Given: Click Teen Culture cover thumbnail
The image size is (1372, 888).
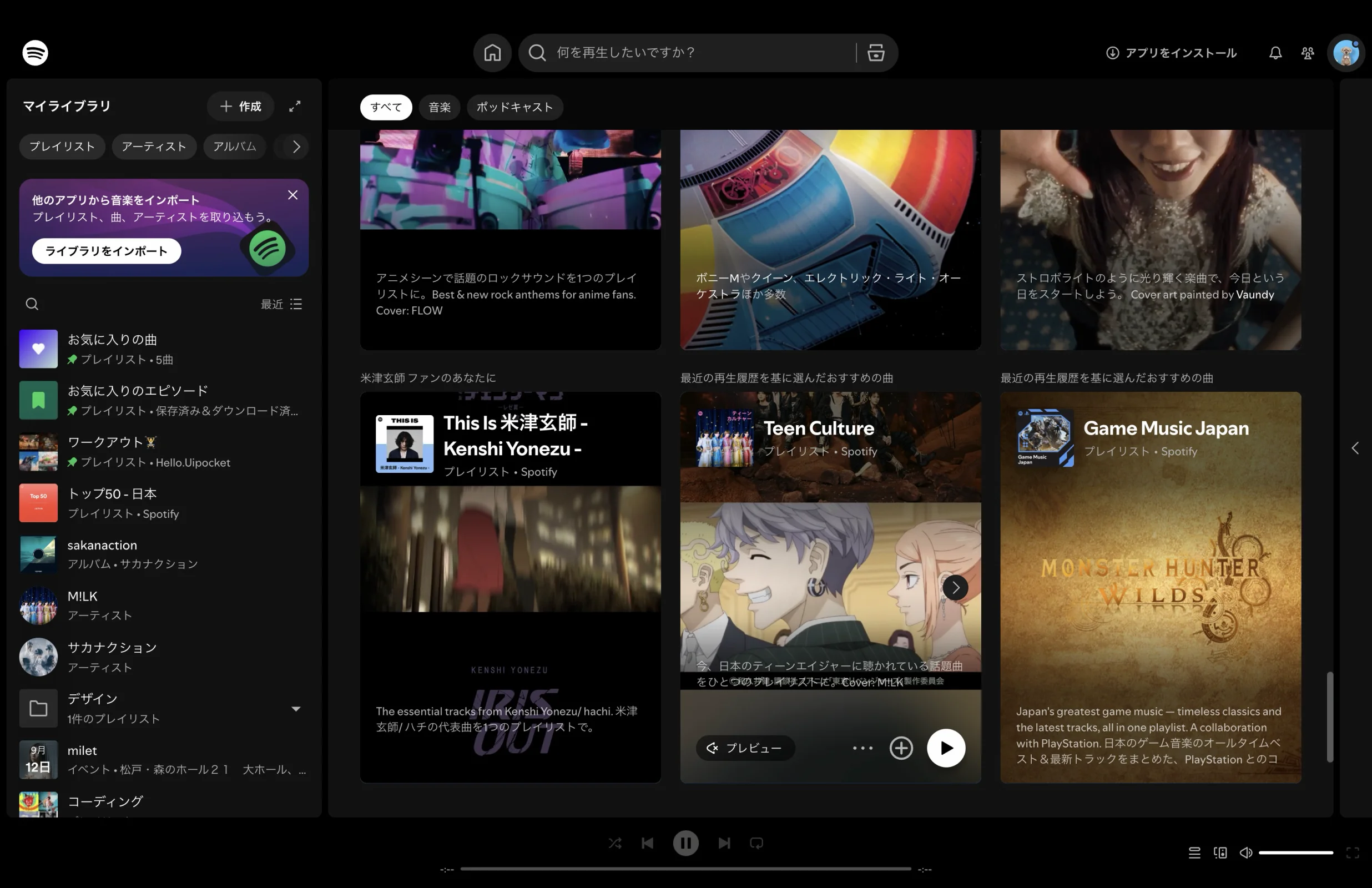Looking at the screenshot, I should pos(725,438).
